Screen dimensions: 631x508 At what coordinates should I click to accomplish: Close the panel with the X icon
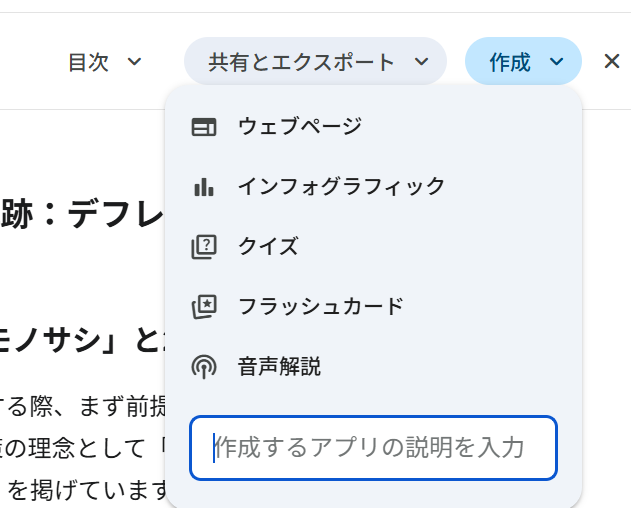[x=612, y=62]
